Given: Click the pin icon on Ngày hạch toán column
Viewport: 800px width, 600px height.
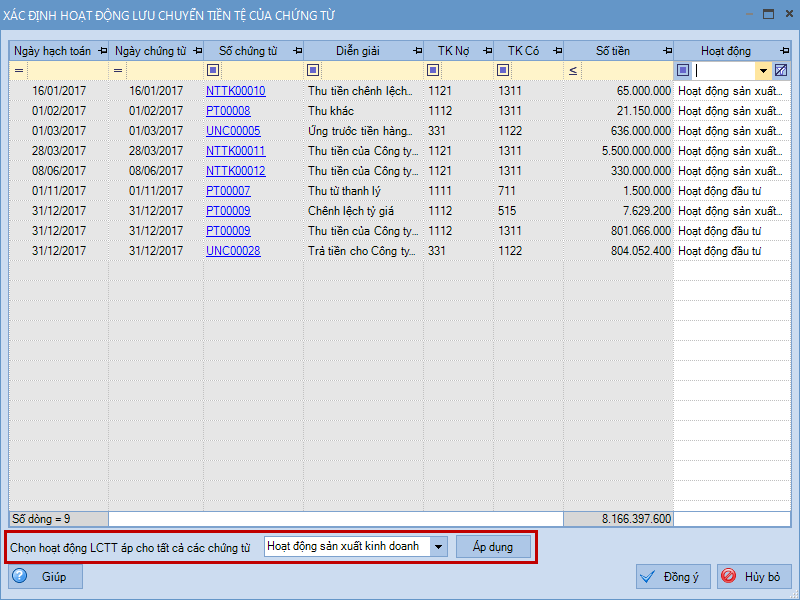Looking at the screenshot, I should [x=101, y=51].
